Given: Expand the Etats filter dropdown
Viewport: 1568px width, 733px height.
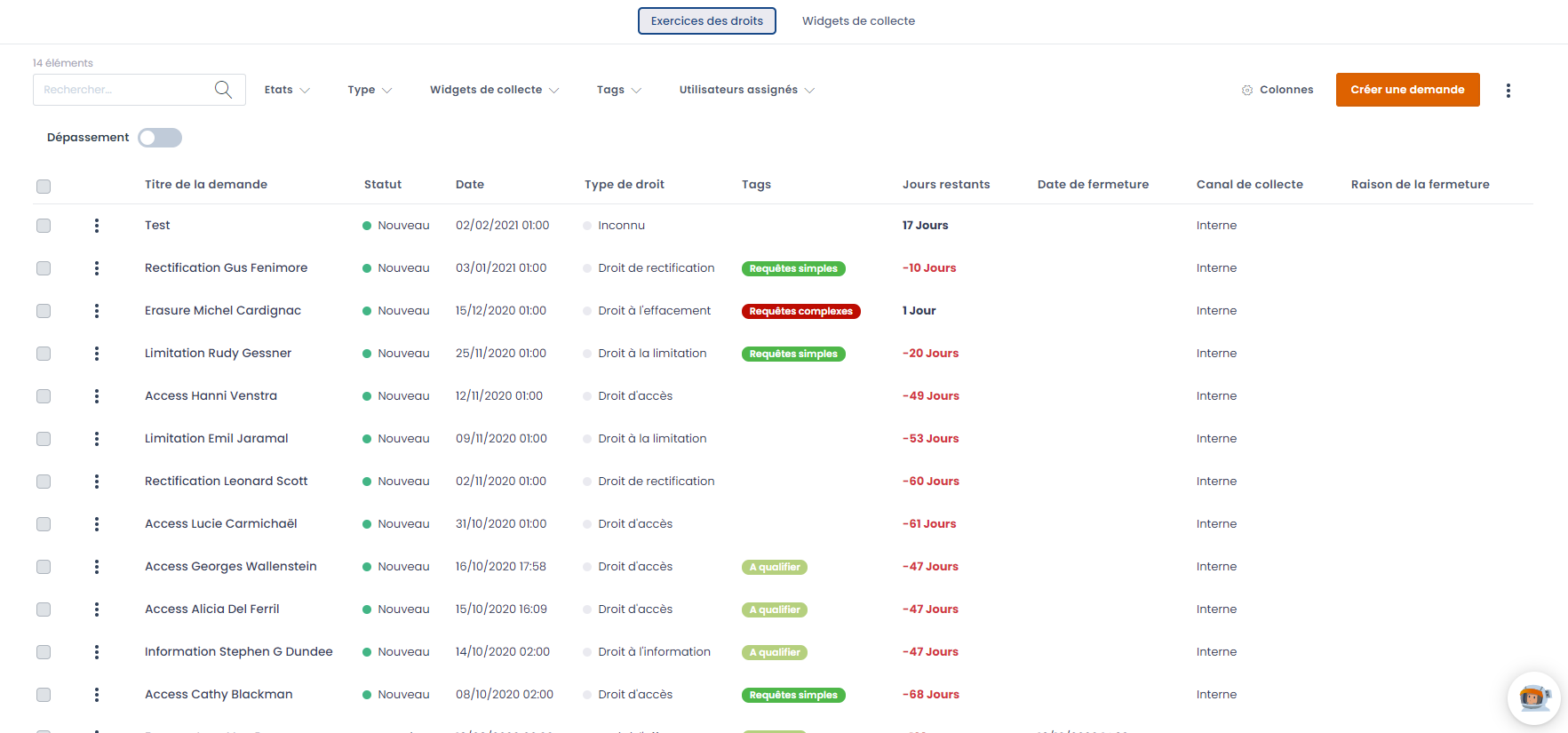Looking at the screenshot, I should click(x=287, y=90).
